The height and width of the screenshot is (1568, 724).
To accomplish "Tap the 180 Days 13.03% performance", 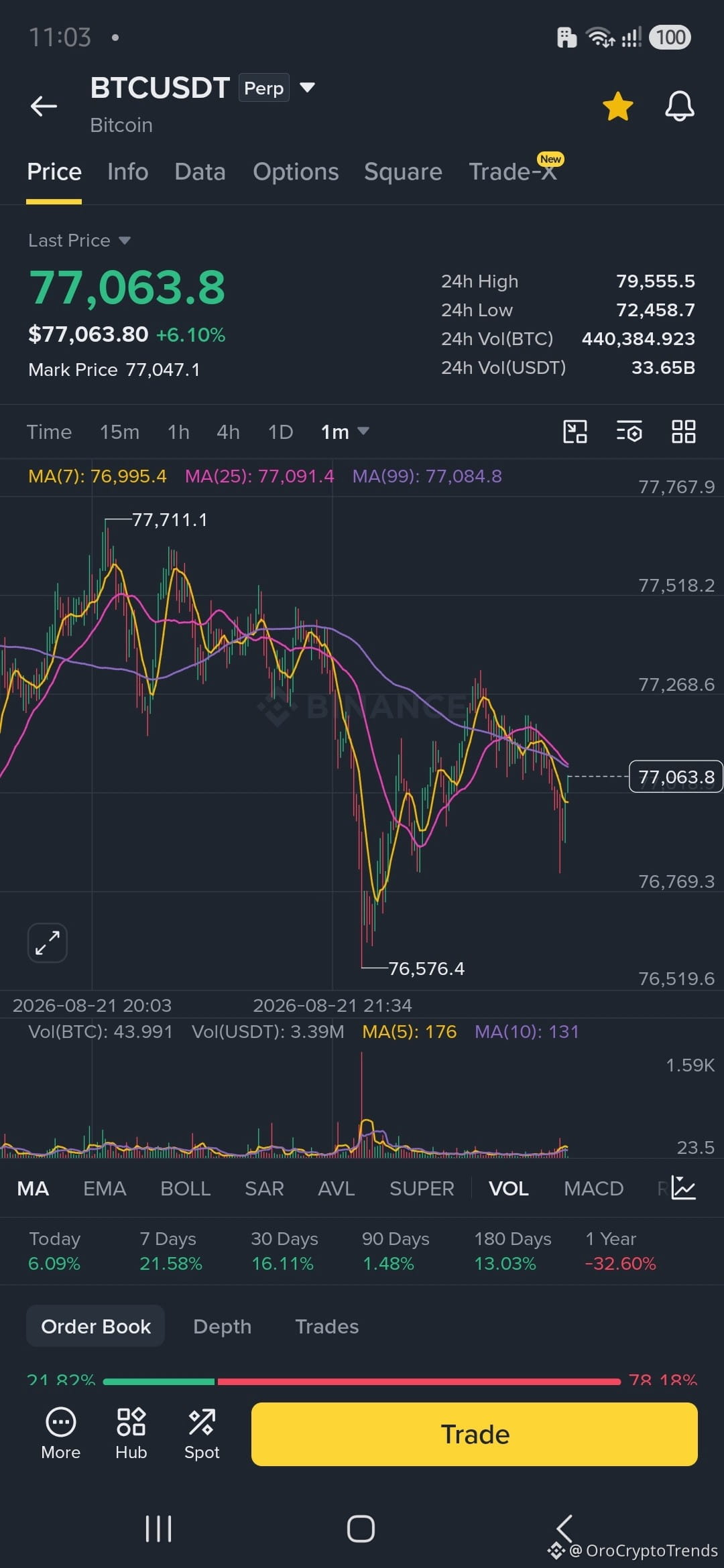I will pos(513,1251).
